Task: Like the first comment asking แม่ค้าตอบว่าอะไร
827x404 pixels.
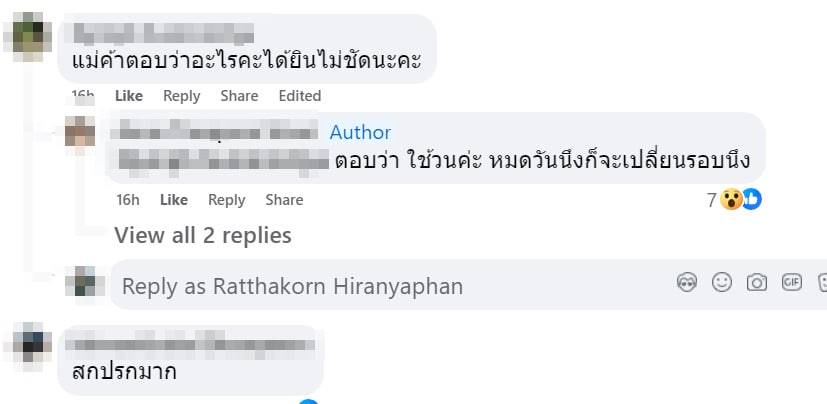Action: tap(129, 96)
